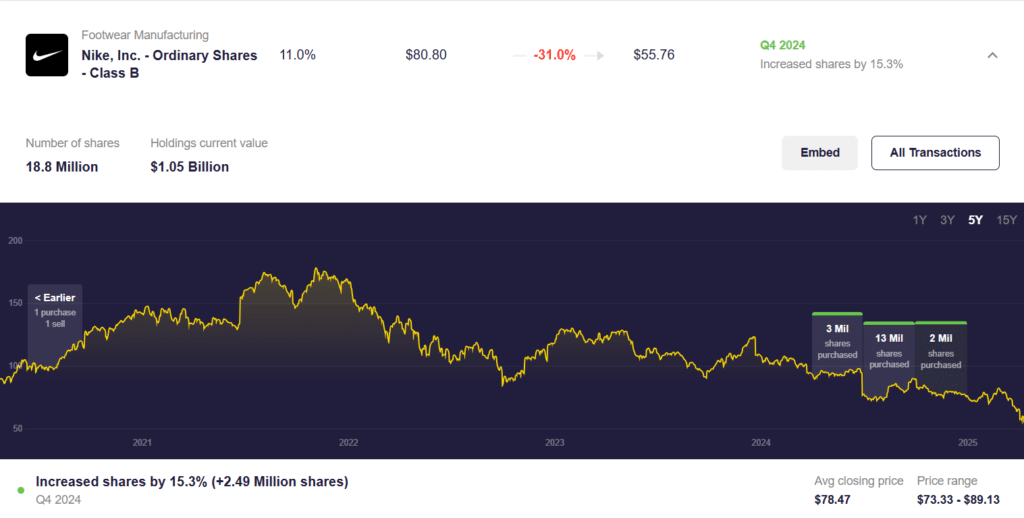Switch chart to 1Y range

click(x=919, y=220)
